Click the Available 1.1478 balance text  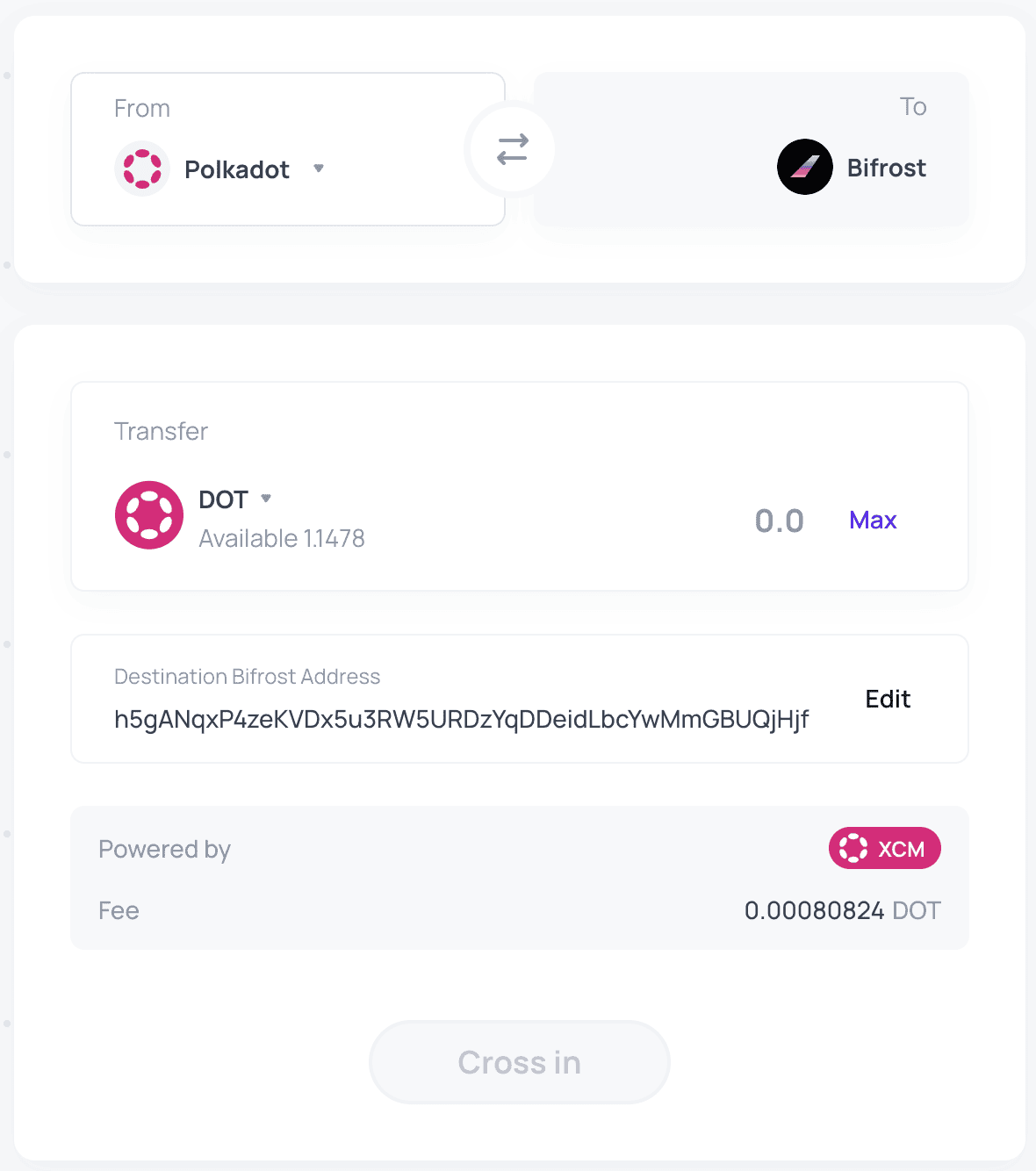point(282,538)
